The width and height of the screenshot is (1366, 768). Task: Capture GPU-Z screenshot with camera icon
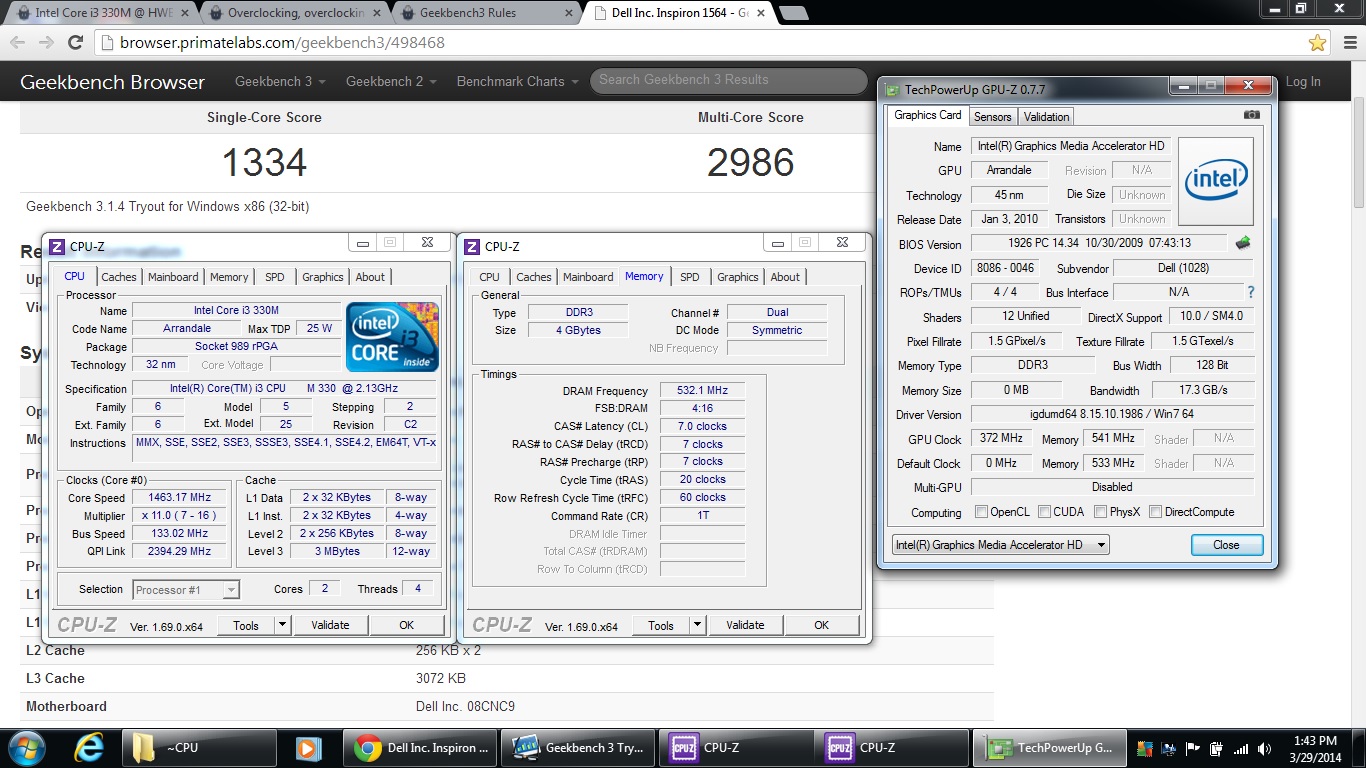pos(1252,115)
